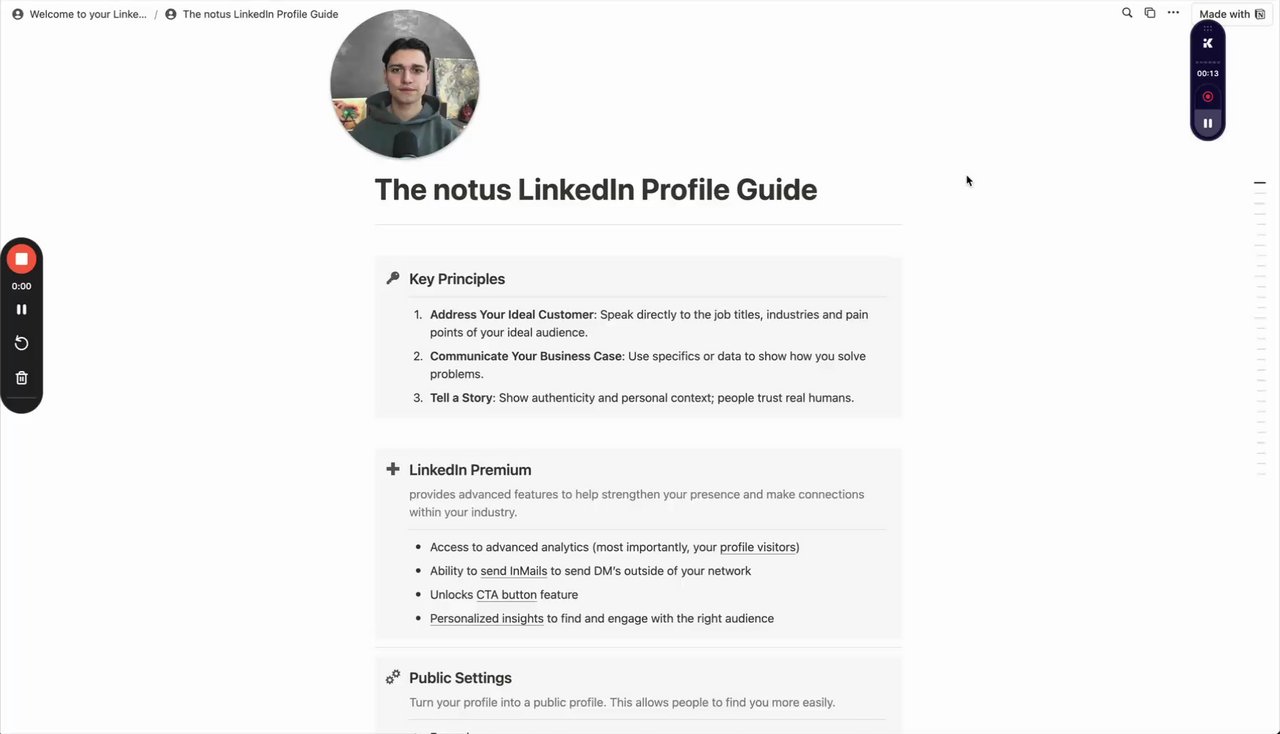
Task: Pause recording in the left recorder panel
Action: pos(21,310)
